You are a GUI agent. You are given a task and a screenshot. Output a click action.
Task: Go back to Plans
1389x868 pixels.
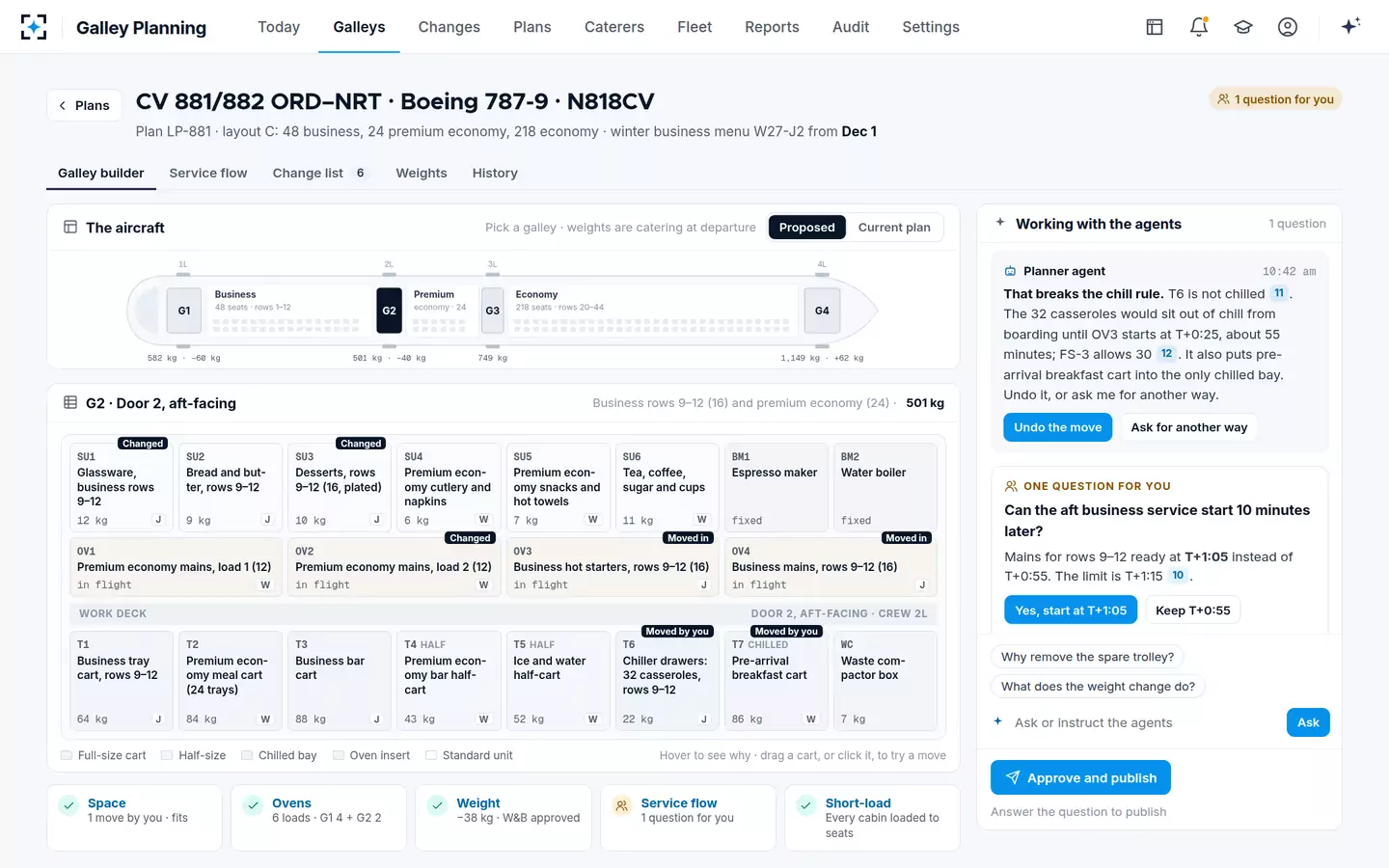click(x=85, y=105)
